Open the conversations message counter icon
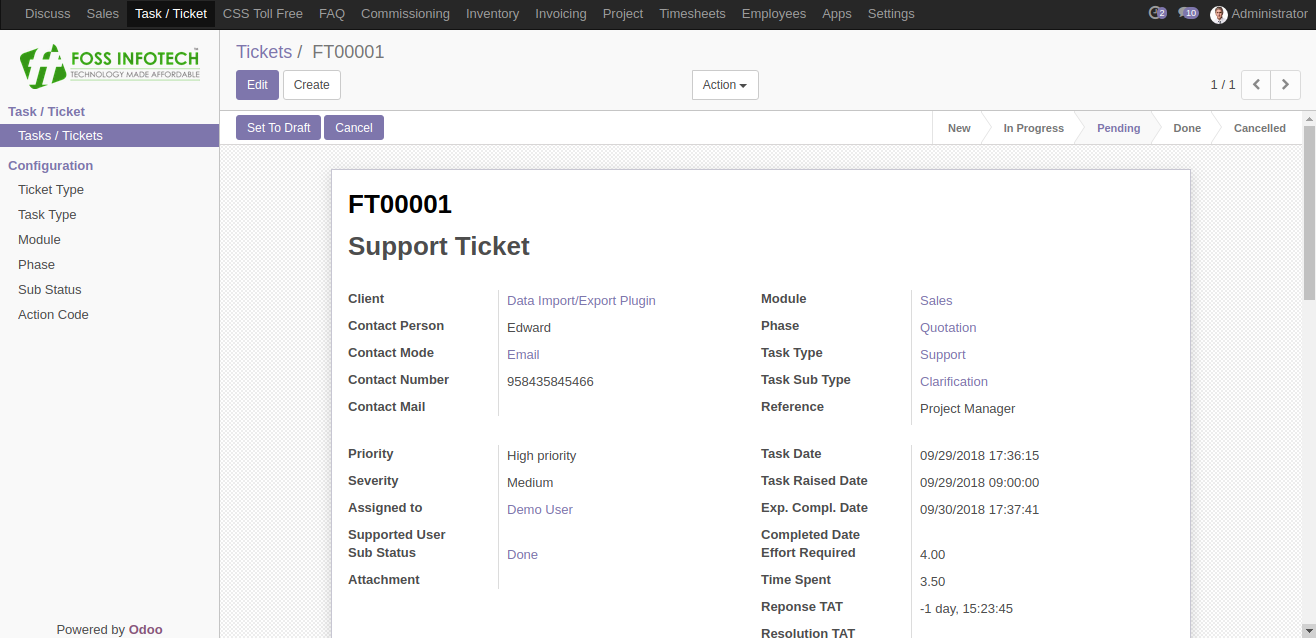 (x=1188, y=13)
